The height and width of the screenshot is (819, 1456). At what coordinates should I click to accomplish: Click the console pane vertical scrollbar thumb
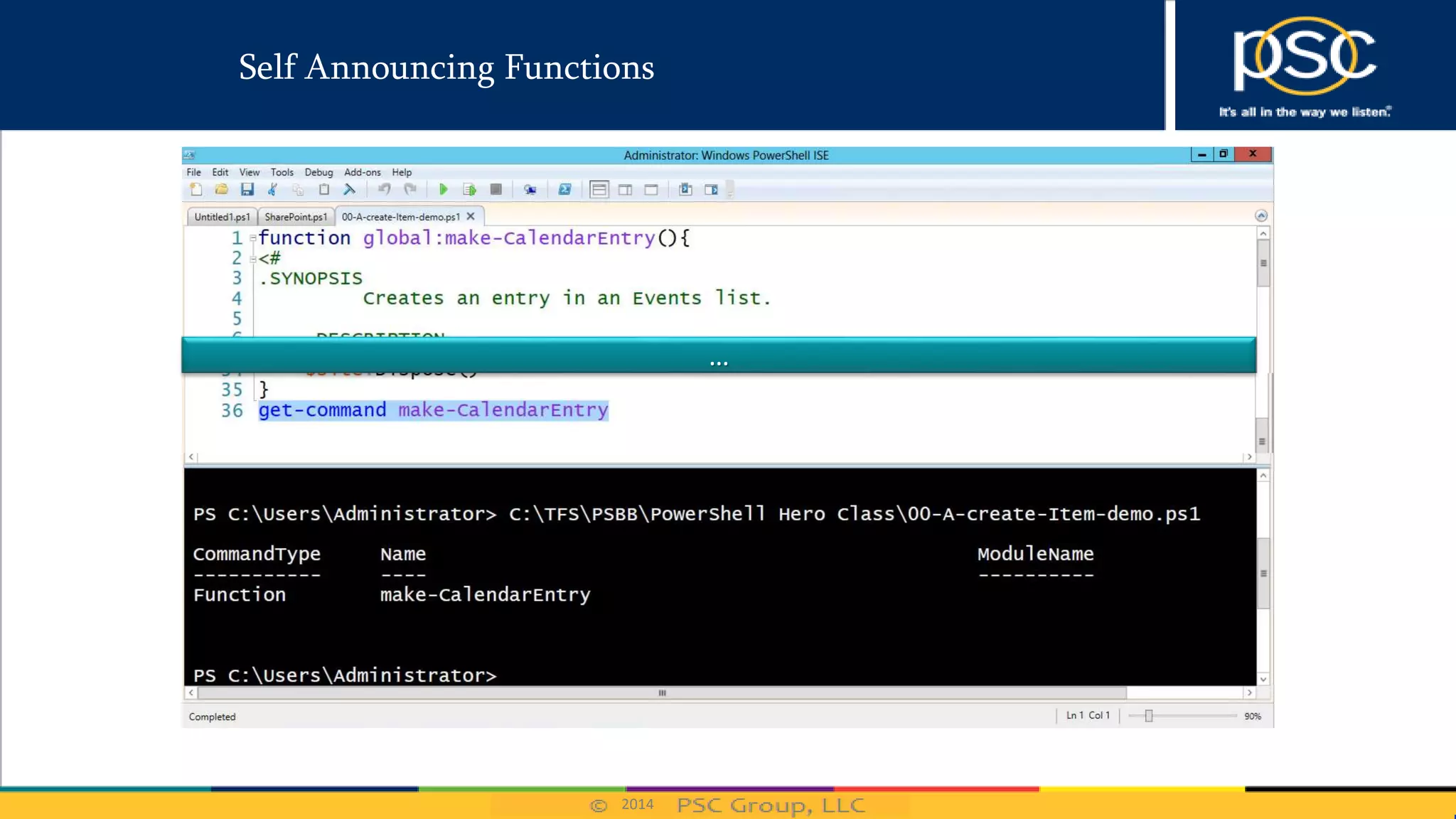click(1263, 573)
